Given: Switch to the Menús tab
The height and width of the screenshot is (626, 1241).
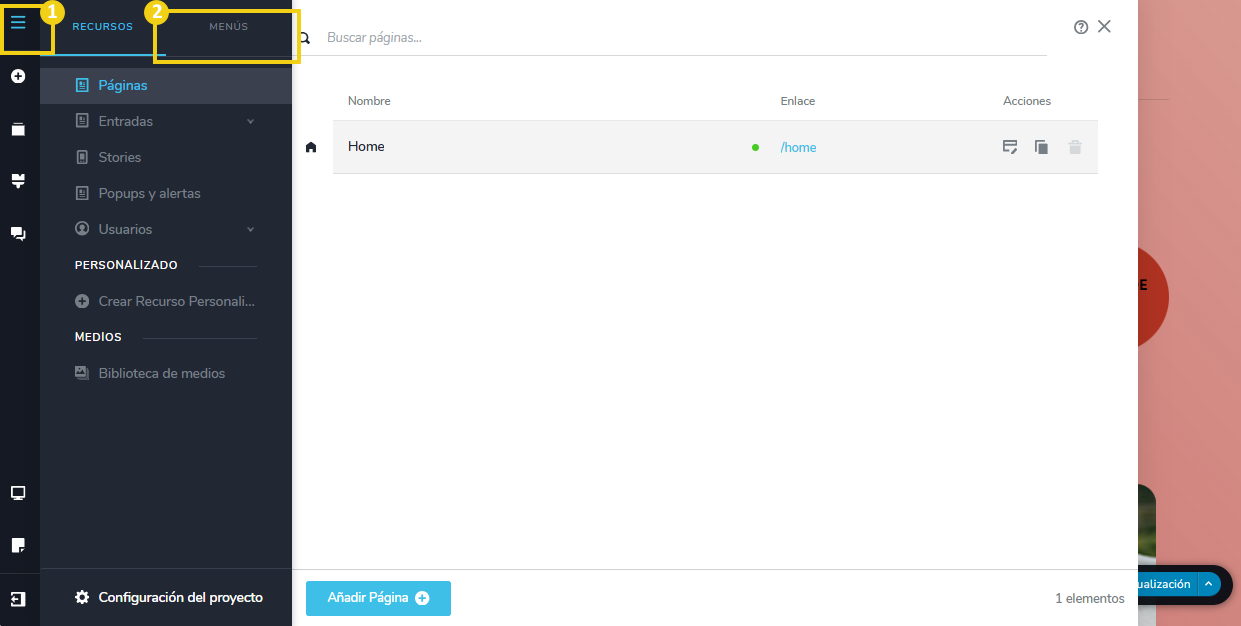Looking at the screenshot, I should (228, 27).
